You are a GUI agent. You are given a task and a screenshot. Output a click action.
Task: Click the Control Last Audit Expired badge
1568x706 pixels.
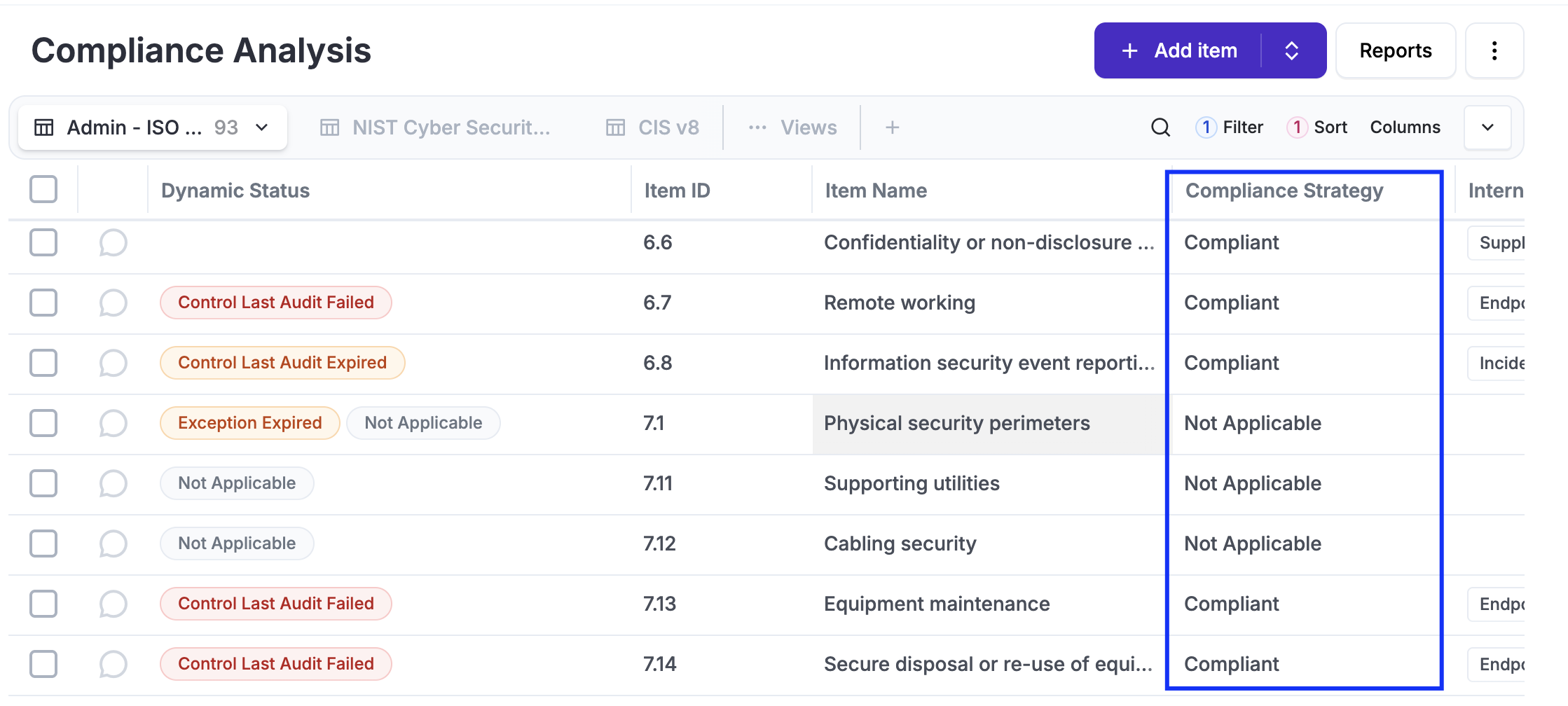pos(282,363)
